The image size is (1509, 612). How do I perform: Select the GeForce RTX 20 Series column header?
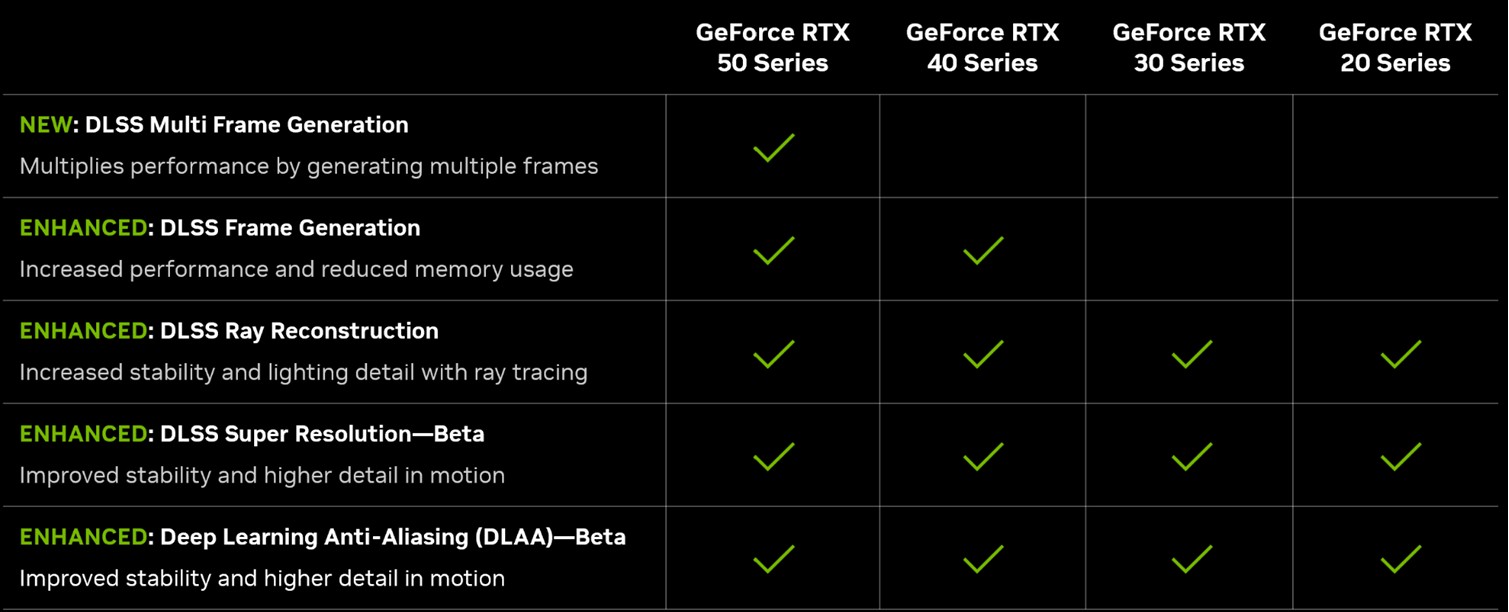pyautogui.click(x=1395, y=48)
